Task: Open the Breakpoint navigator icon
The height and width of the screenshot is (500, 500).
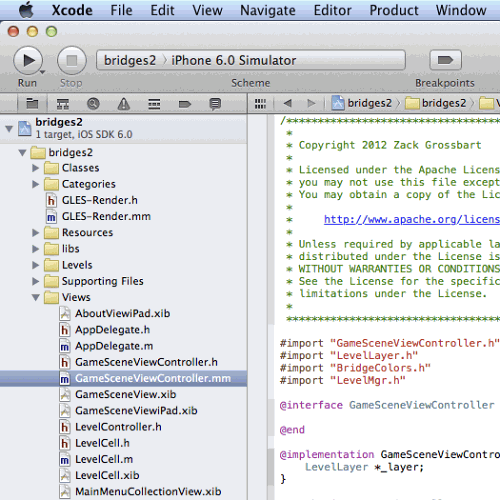Action: 185,104
